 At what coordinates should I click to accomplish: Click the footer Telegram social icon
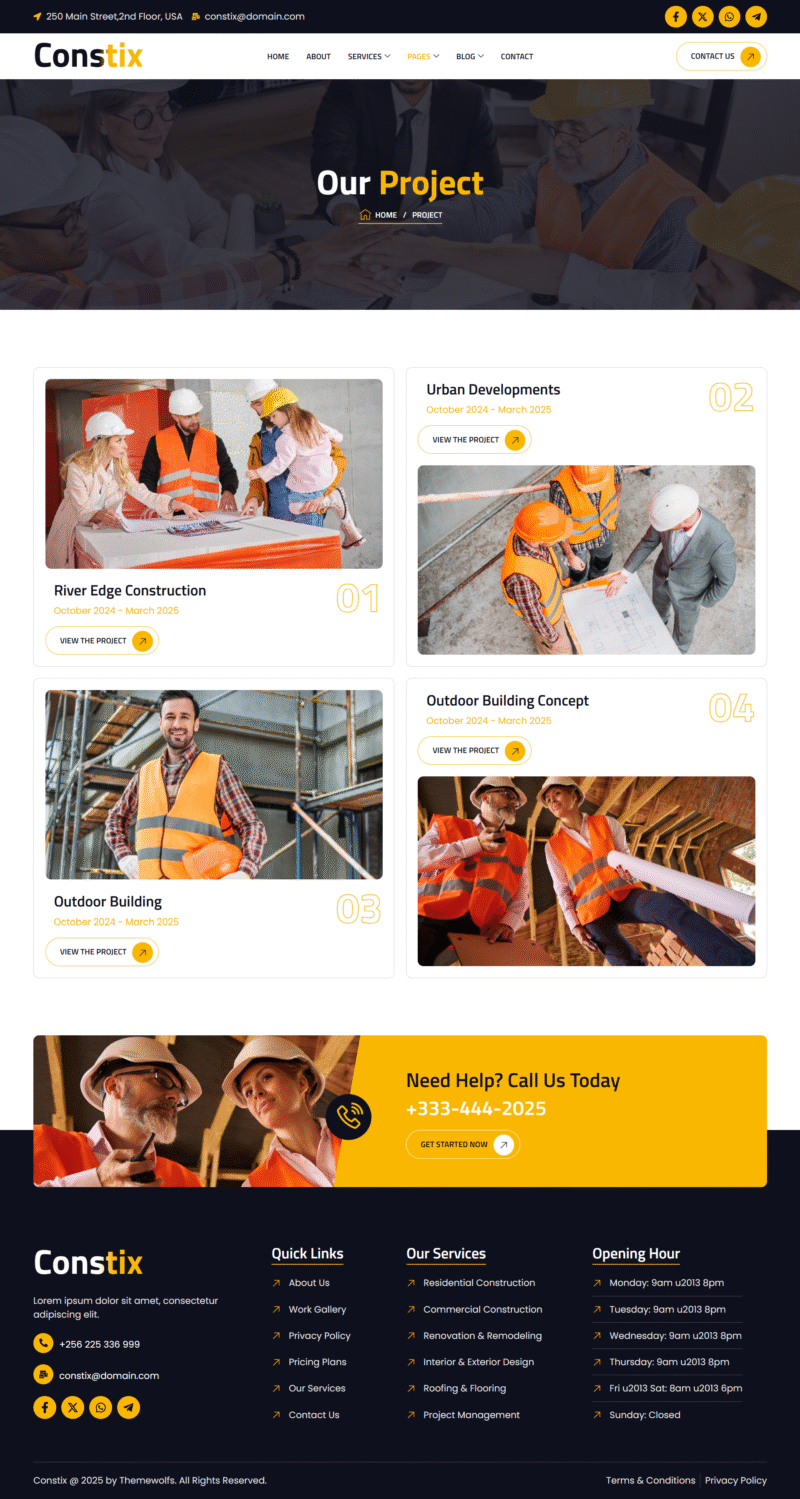tap(128, 1407)
